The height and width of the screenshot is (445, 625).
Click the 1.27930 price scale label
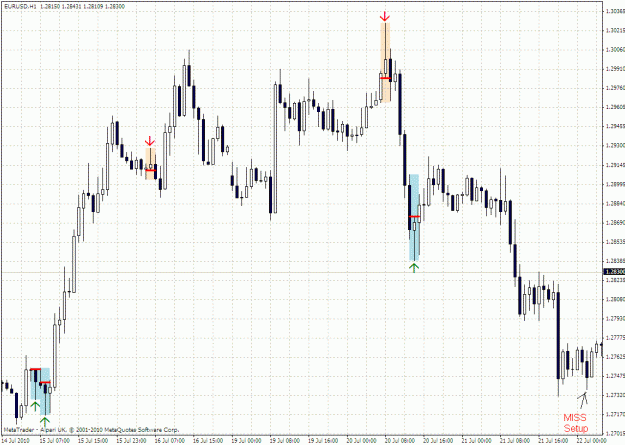615,318
